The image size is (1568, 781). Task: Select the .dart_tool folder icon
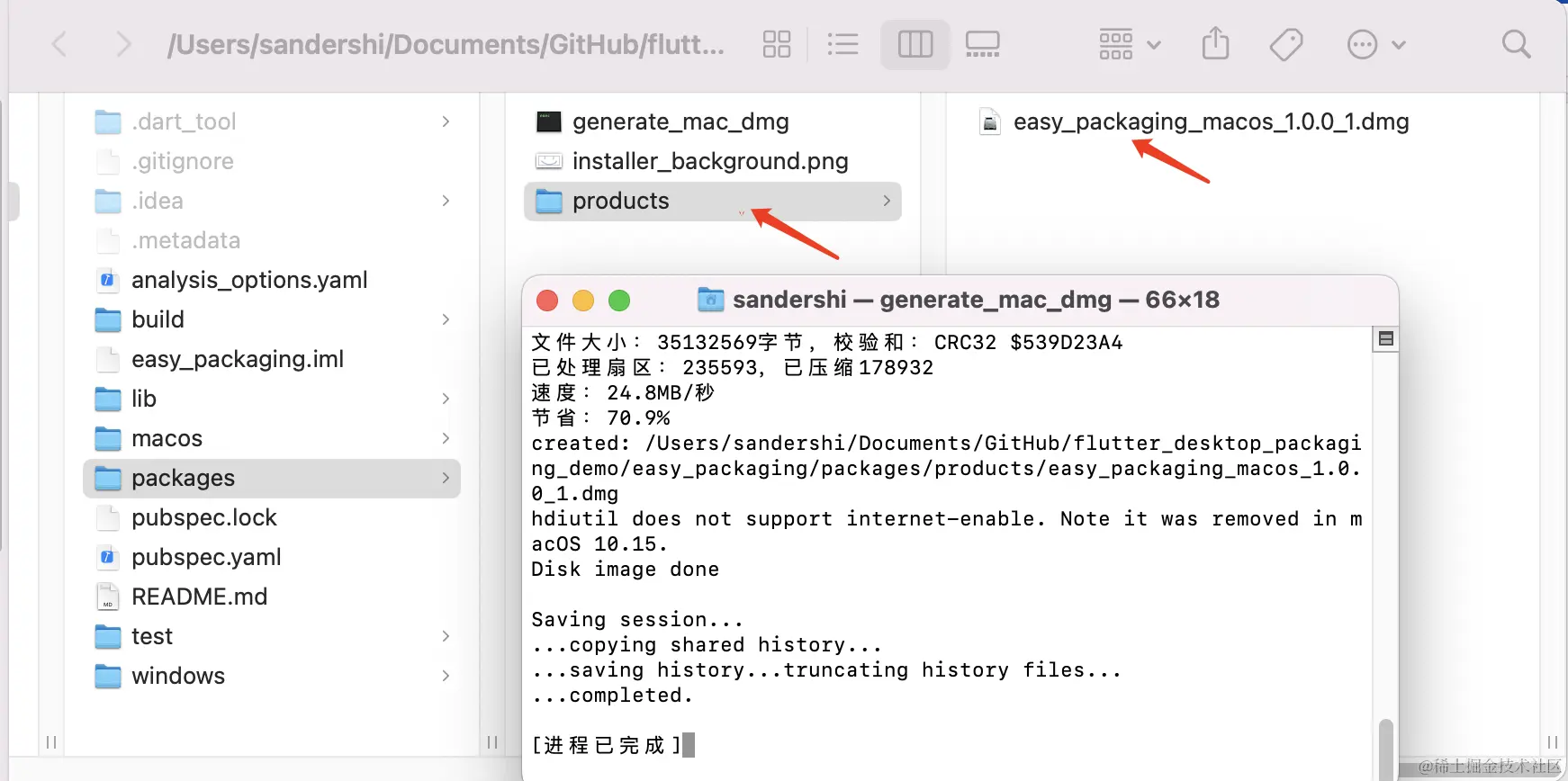(108, 121)
